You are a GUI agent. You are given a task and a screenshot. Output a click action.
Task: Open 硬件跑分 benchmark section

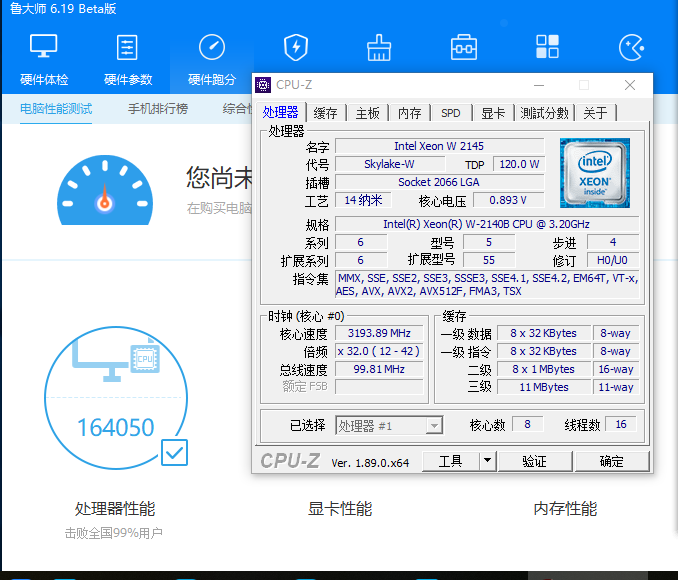[x=212, y=59]
